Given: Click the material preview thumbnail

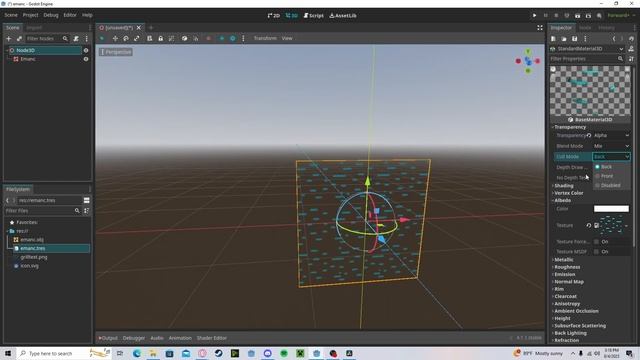Looking at the screenshot, I should 590,91.
